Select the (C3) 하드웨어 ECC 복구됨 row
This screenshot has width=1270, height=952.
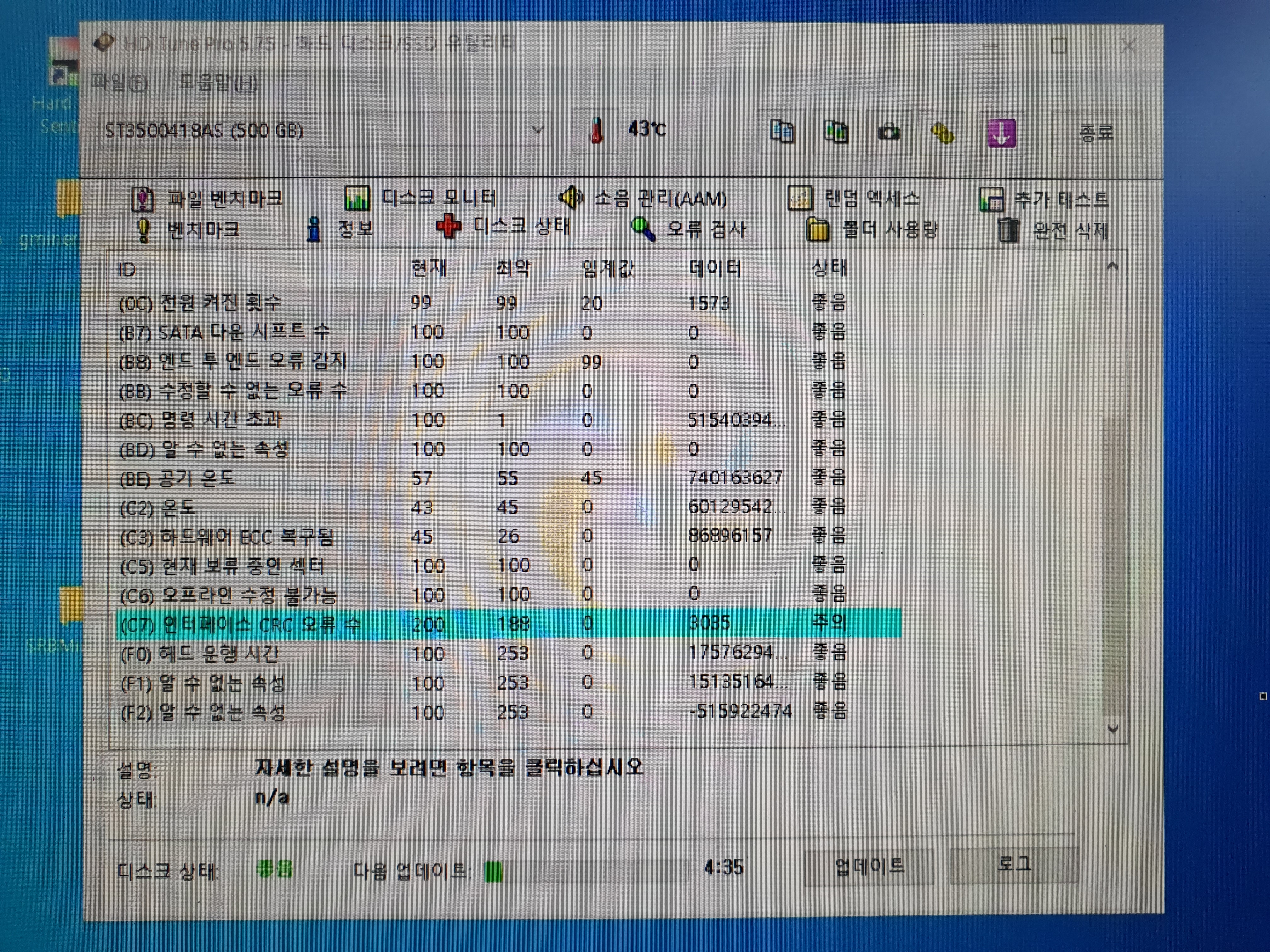click(x=508, y=536)
